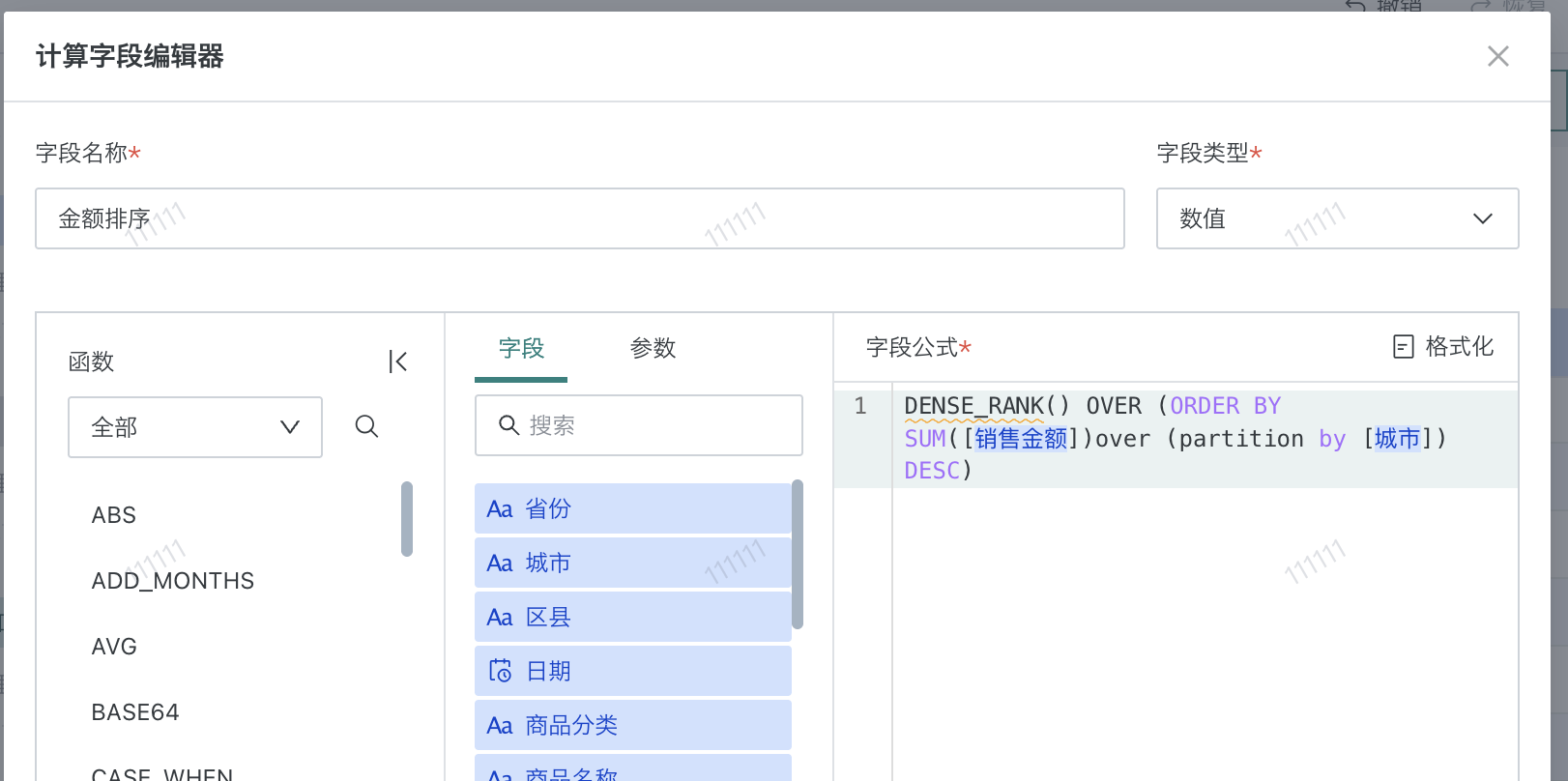This screenshot has width=1568, height=781.
Task: Click the 搜索 field search box
Action: tap(638, 425)
